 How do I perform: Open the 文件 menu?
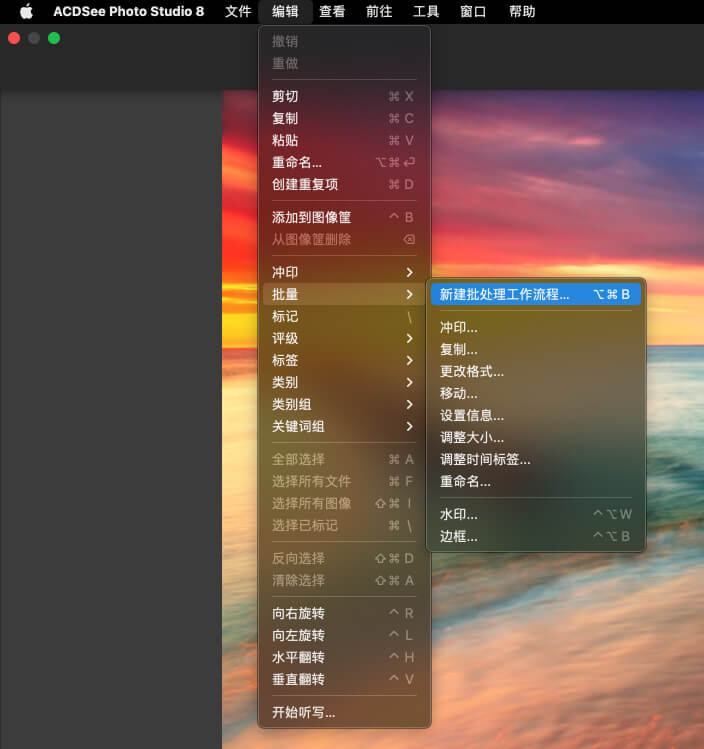[x=238, y=11]
